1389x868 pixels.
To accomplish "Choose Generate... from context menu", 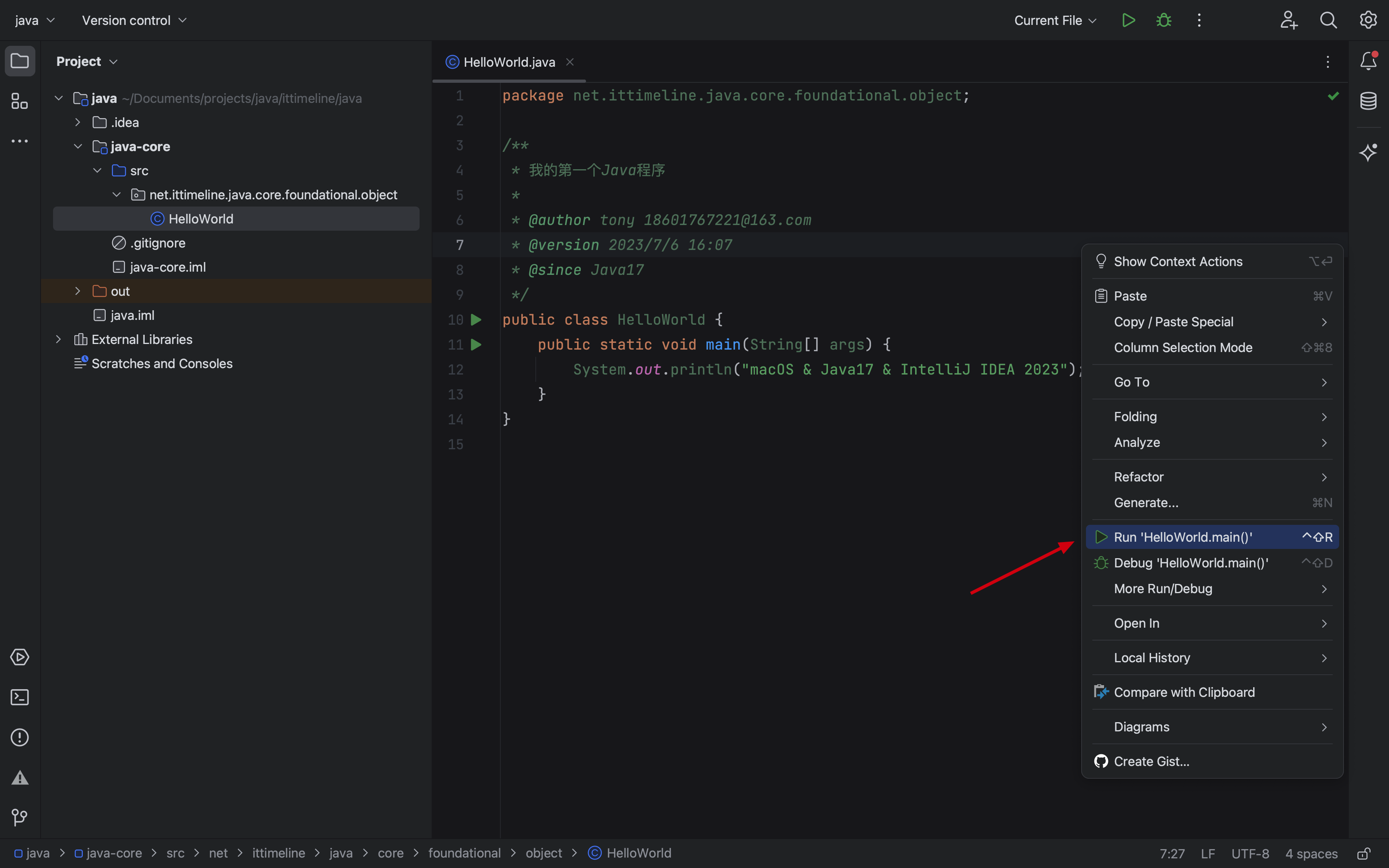I will (1212, 503).
